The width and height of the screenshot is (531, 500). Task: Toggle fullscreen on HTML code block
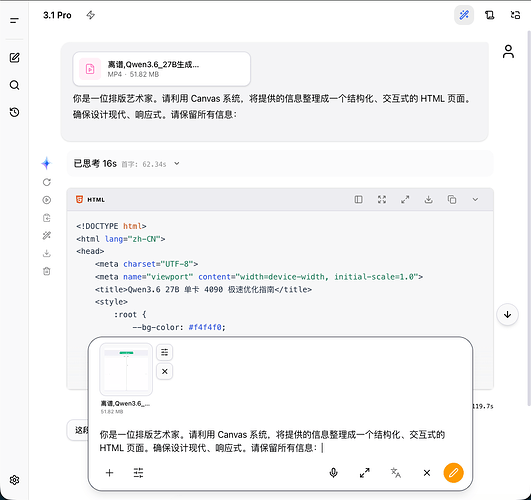point(382,200)
